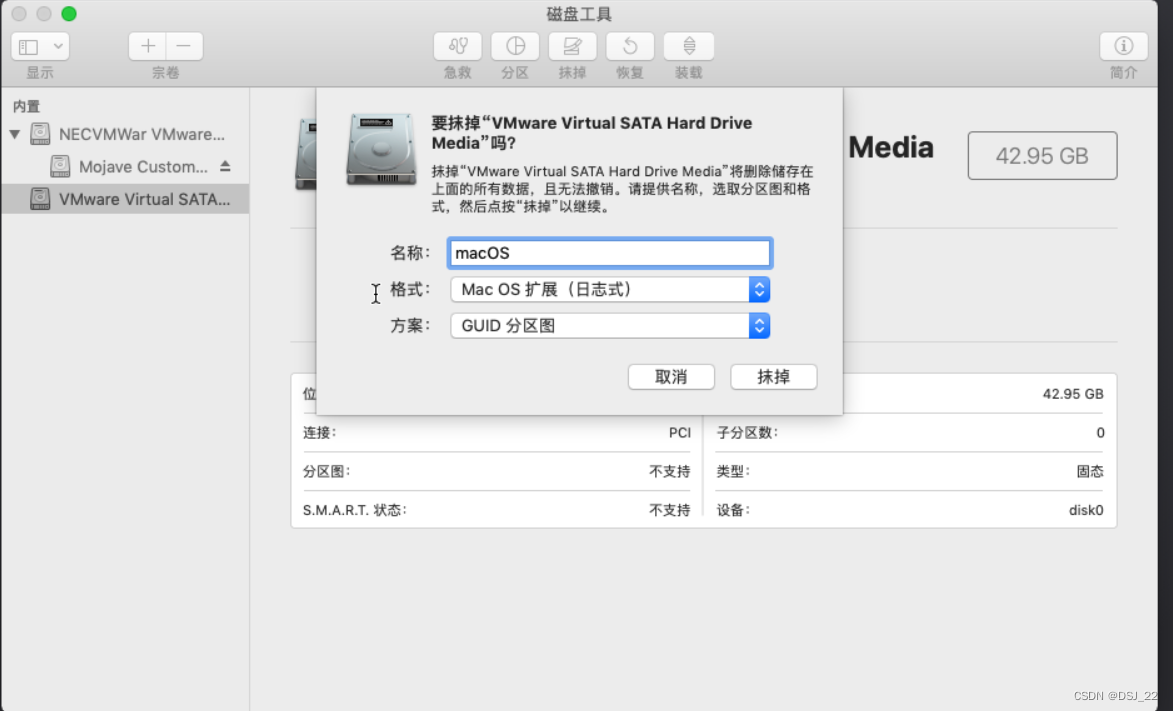Click the 42.95 GB capacity box
The image size is (1173, 711).
(1042, 156)
